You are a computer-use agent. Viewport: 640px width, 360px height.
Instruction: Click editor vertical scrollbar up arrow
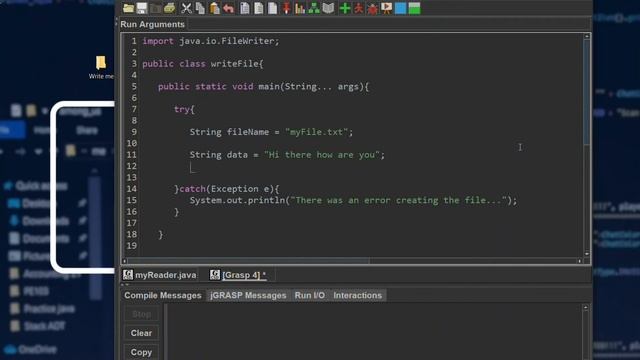587,37
